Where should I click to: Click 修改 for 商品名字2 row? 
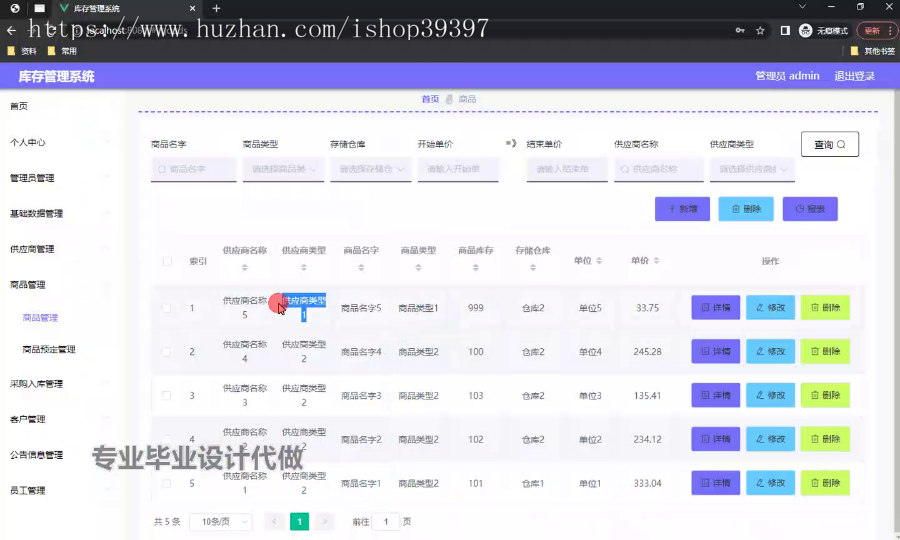(x=770, y=439)
